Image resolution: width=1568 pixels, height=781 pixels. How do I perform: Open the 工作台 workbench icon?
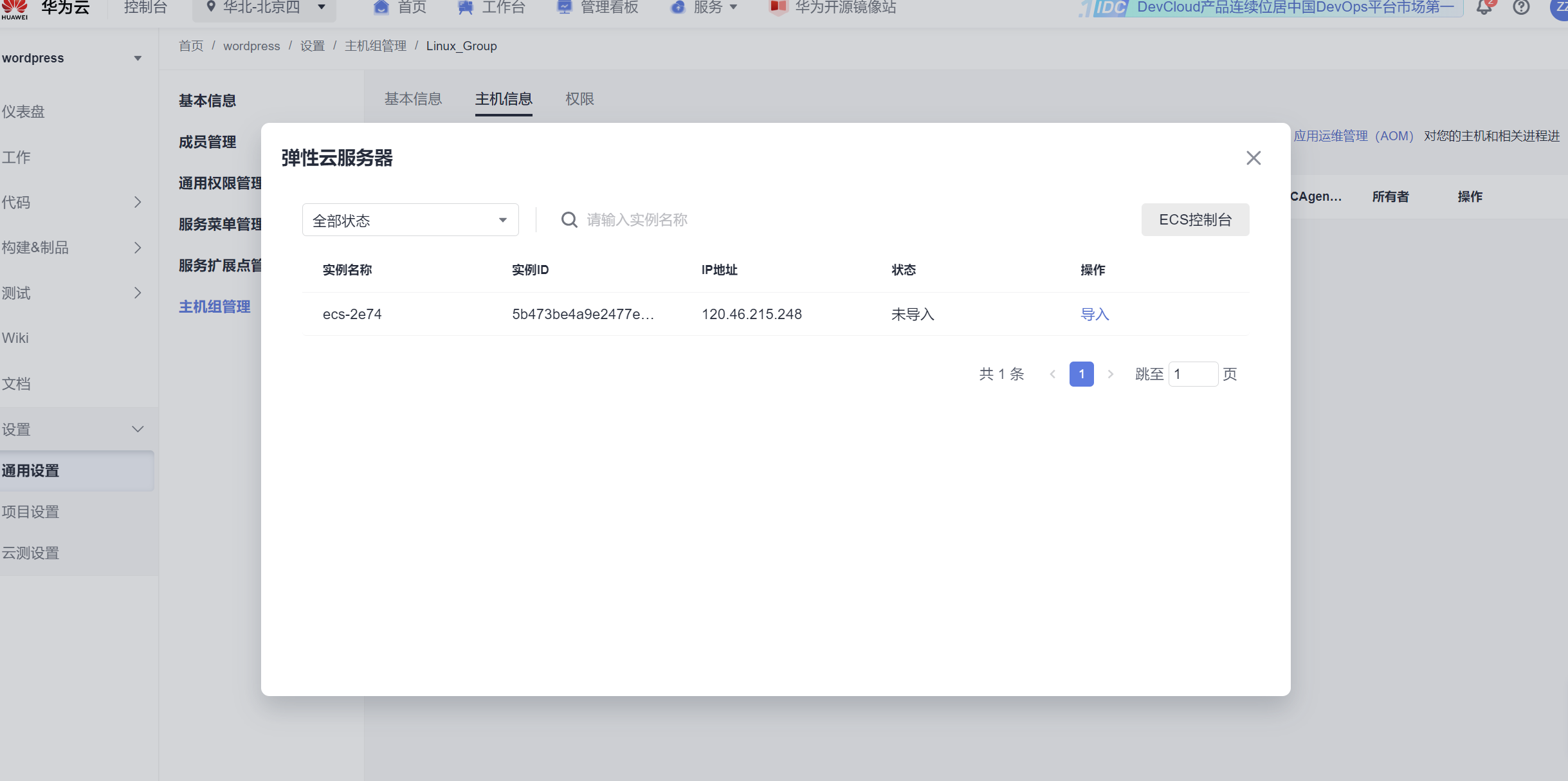pos(466,8)
